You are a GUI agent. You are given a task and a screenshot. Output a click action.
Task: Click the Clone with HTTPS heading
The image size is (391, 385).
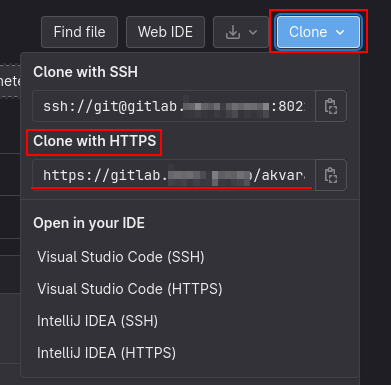[x=95, y=141]
